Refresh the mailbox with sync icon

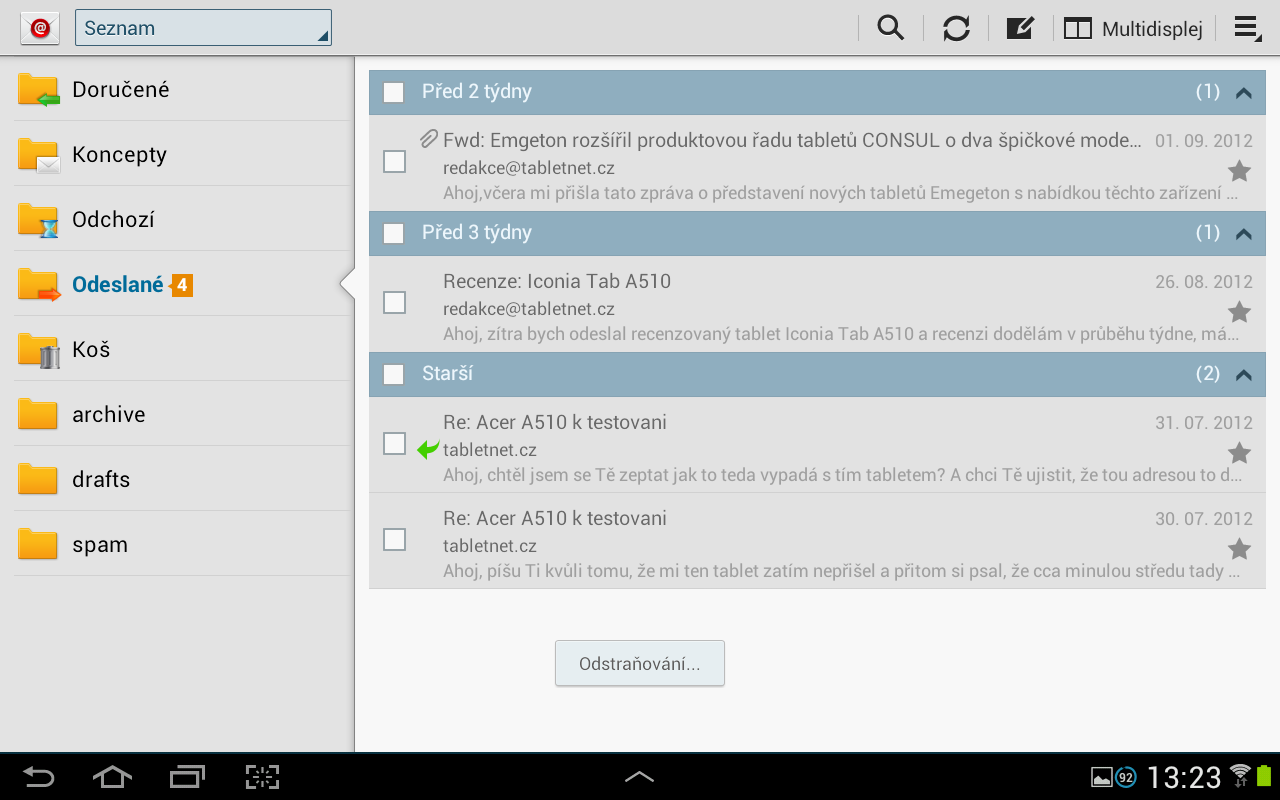956,28
